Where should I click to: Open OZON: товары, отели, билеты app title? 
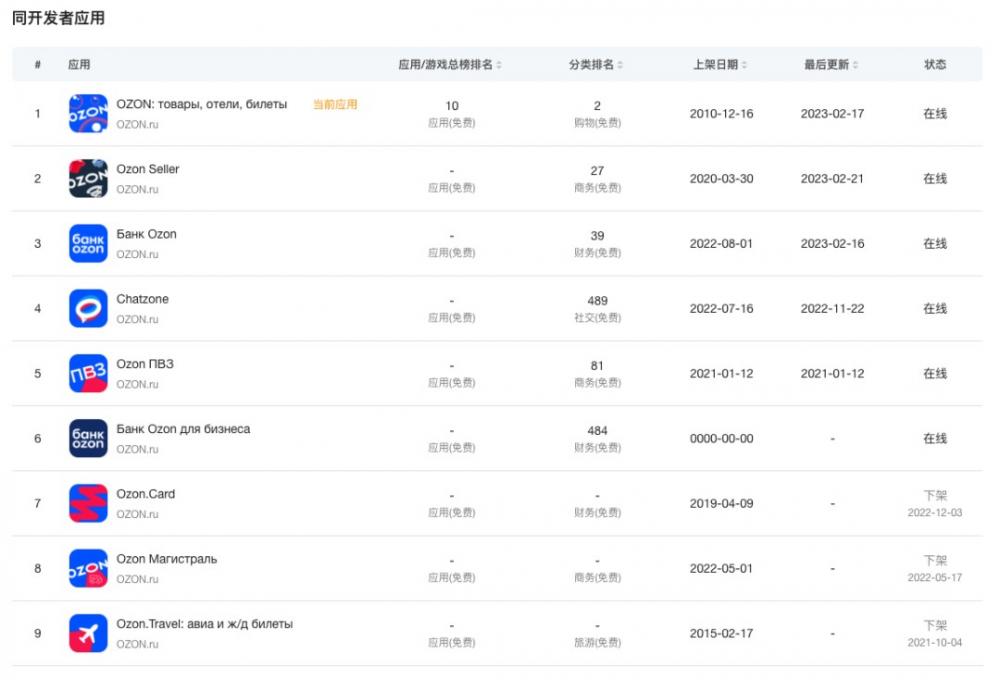202,105
